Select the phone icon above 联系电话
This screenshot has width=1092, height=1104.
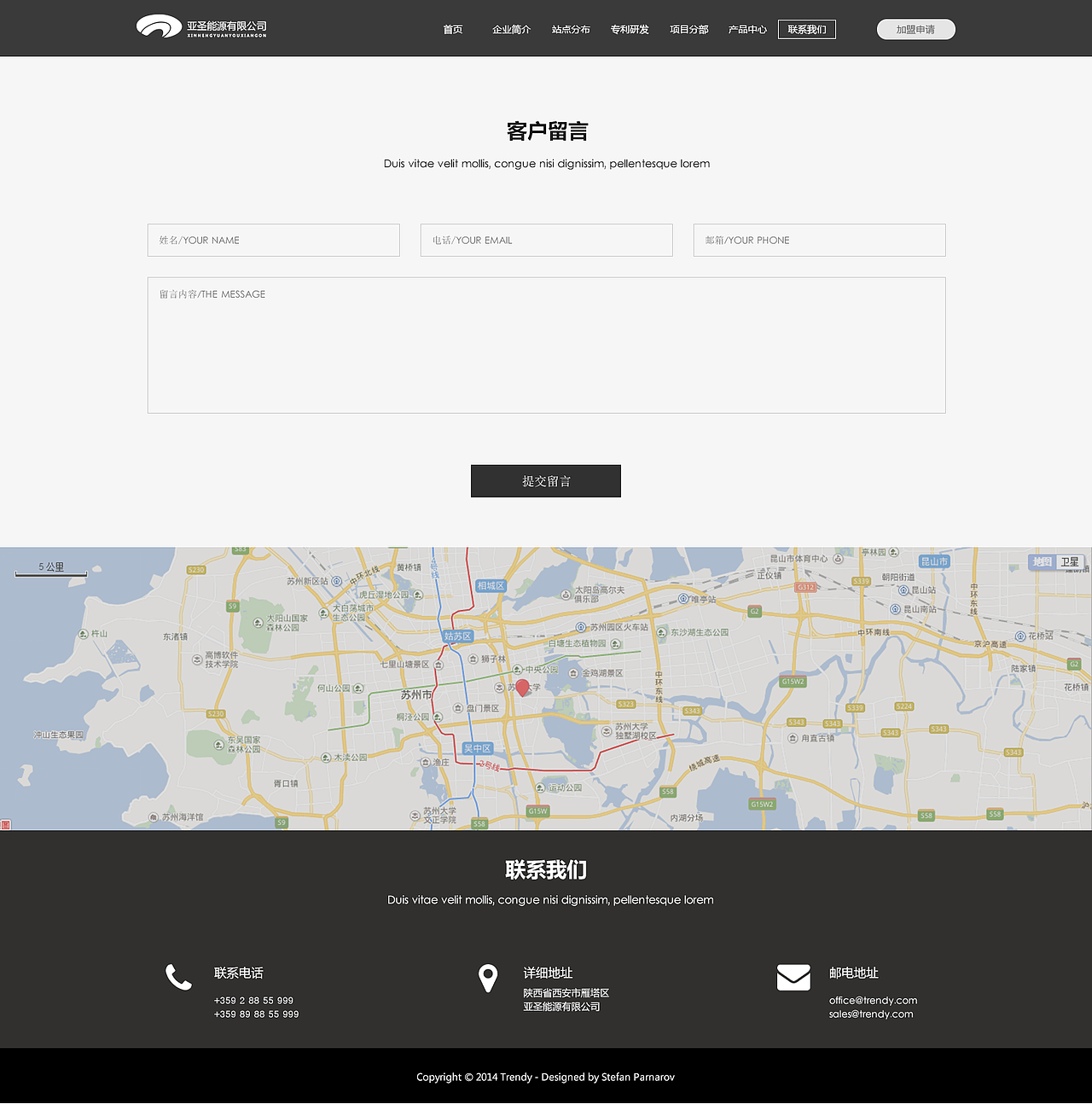pos(178,978)
